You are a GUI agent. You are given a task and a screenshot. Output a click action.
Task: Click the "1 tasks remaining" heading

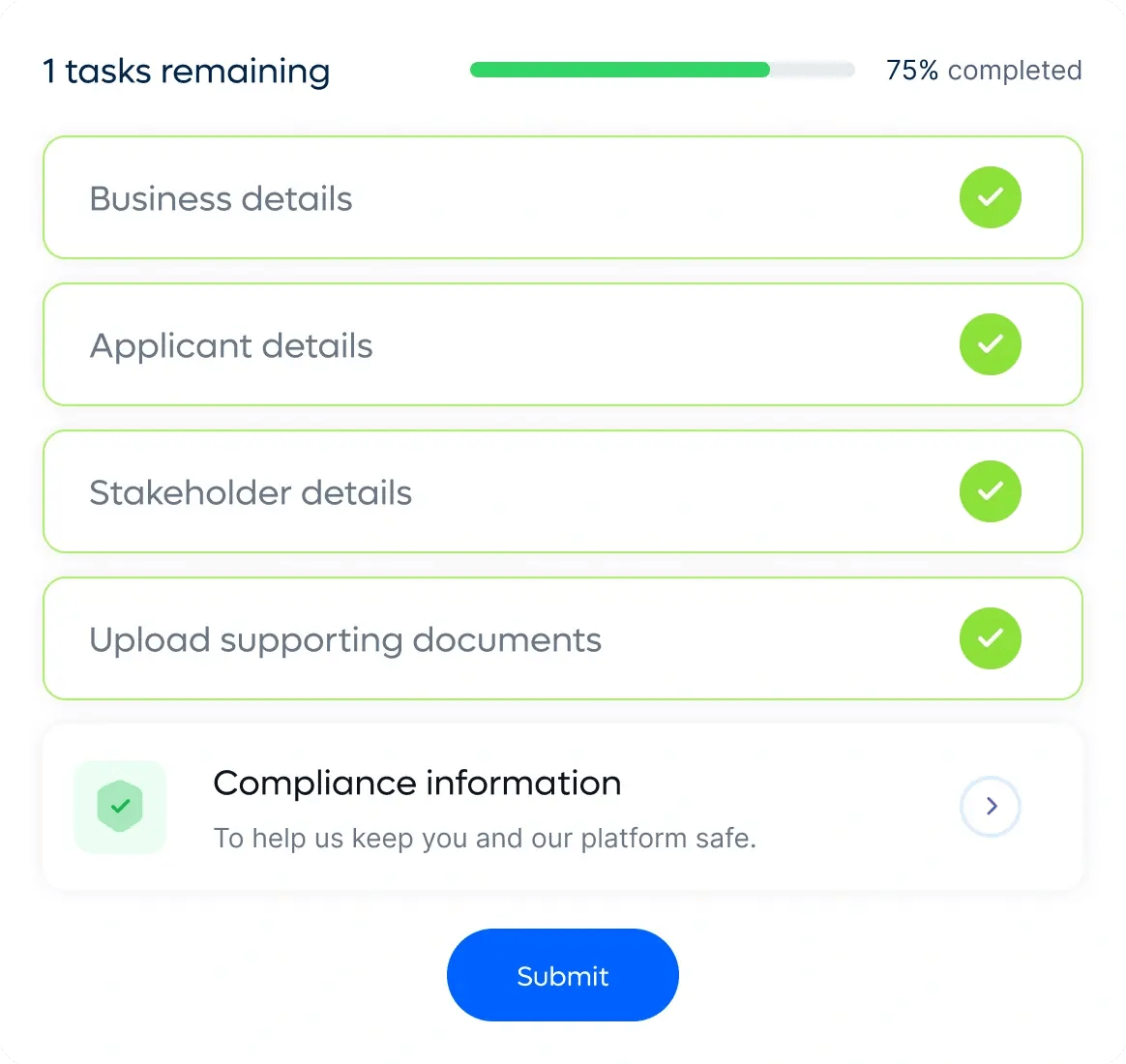pyautogui.click(x=187, y=71)
